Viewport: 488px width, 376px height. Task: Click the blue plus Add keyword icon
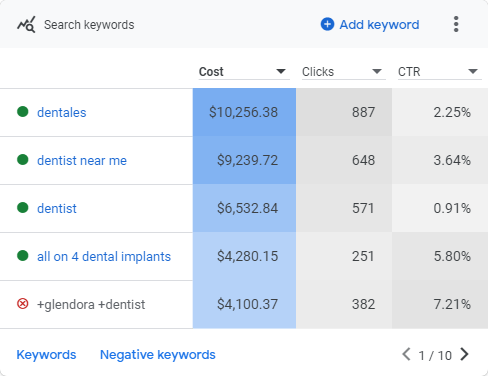tap(327, 24)
